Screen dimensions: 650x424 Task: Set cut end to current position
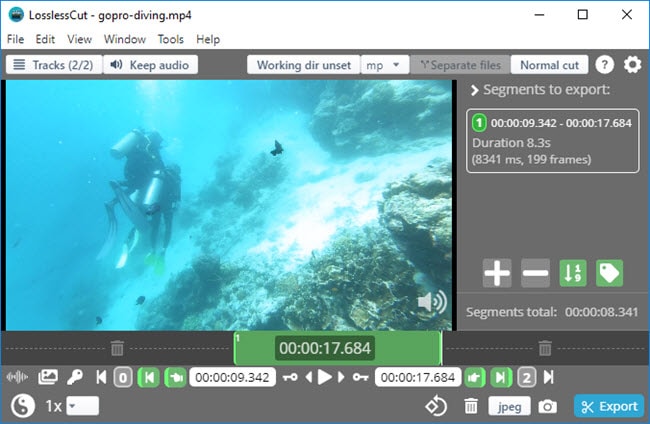[475, 378]
